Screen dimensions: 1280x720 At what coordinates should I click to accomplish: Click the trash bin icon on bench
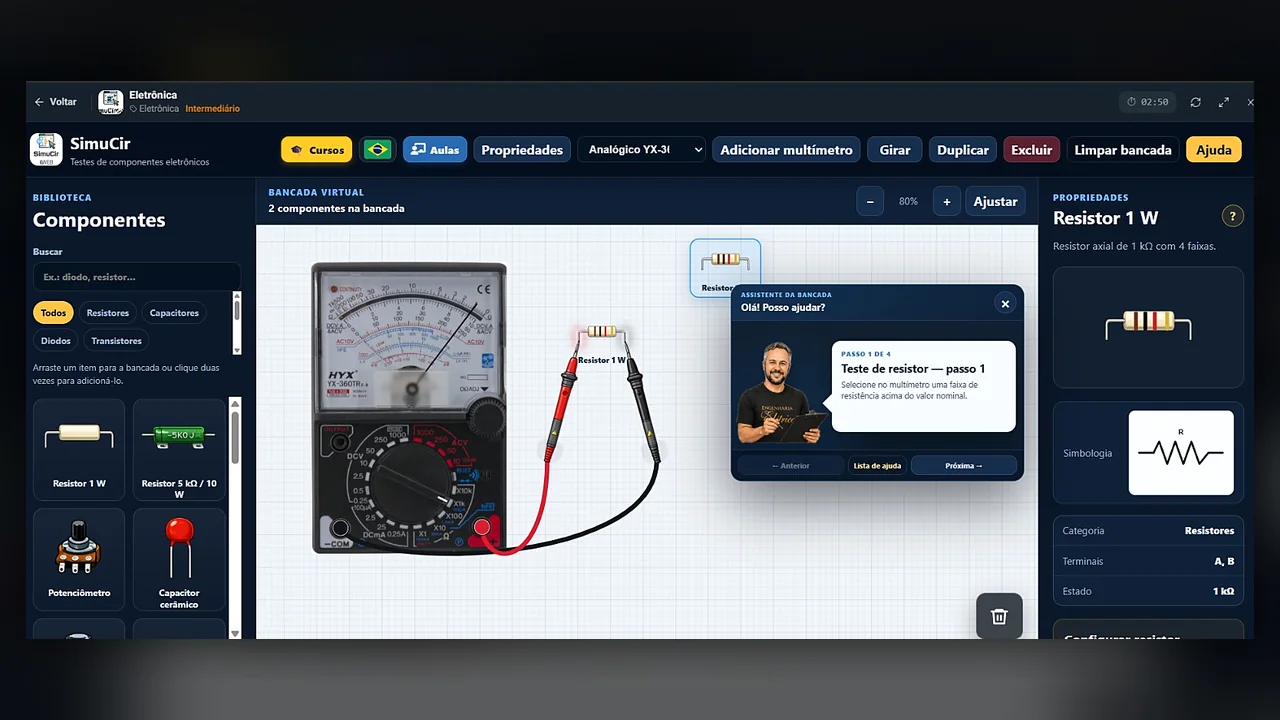click(x=999, y=616)
